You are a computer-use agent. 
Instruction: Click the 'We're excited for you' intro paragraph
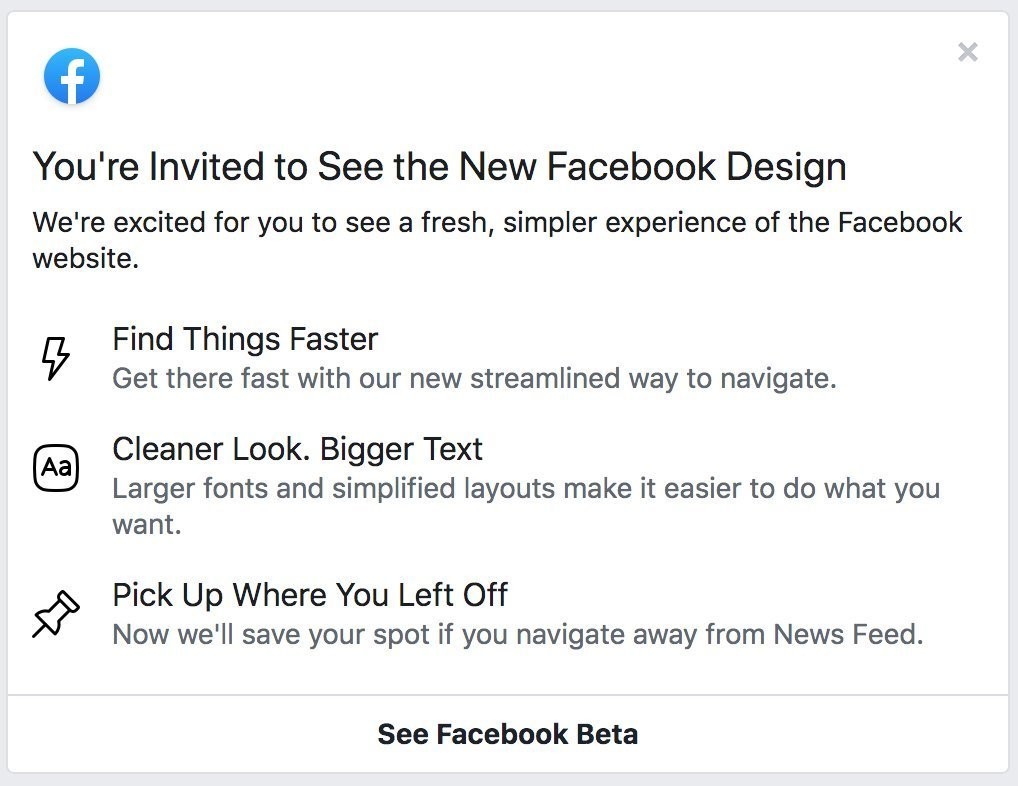[x=497, y=222]
